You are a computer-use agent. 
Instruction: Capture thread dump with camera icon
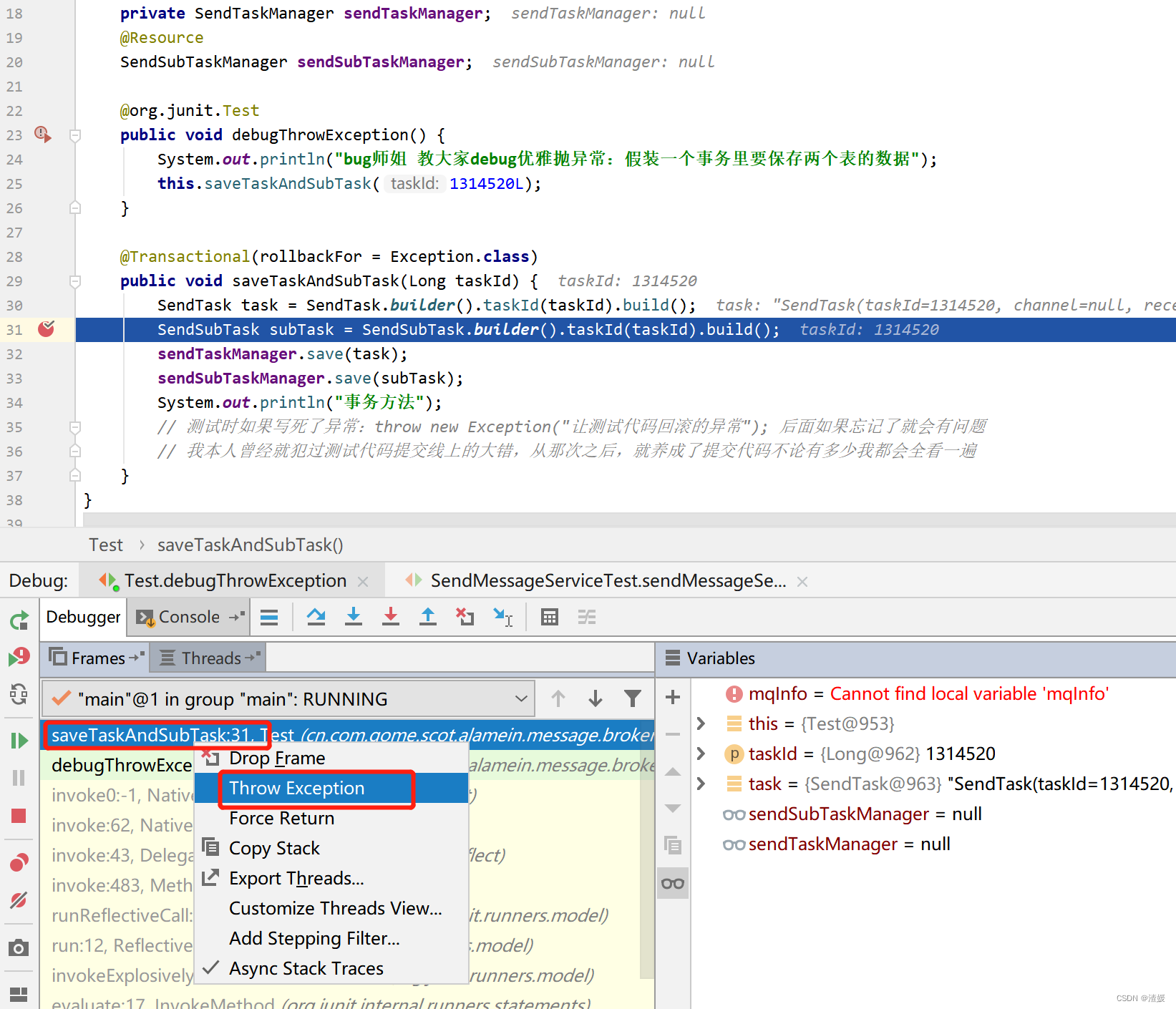19,947
